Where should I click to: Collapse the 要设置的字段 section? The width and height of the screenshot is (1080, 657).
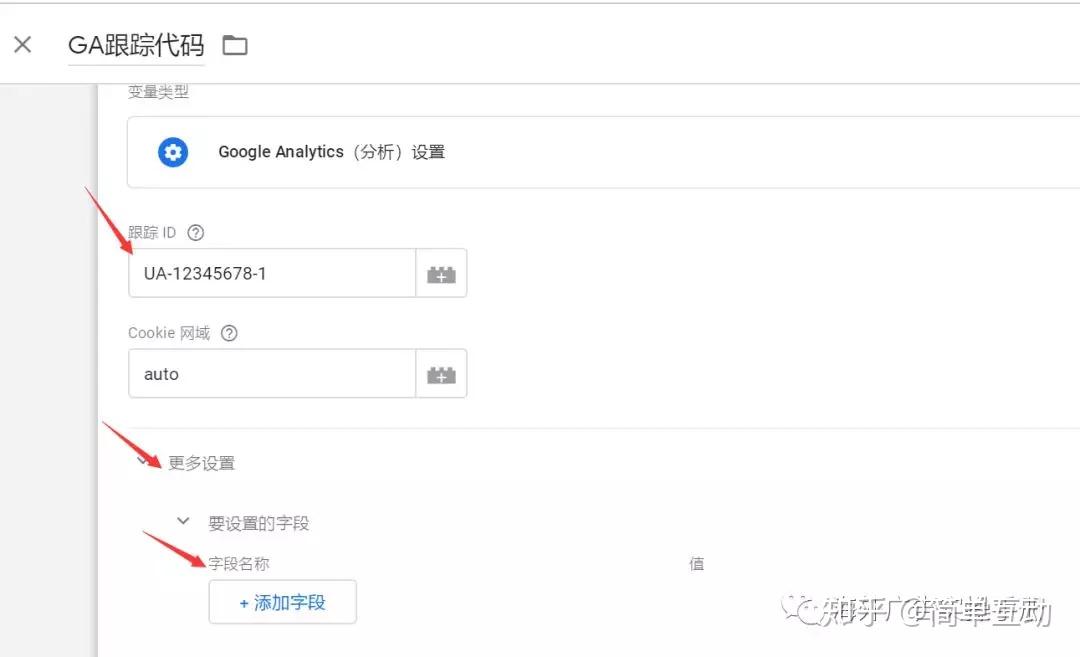(x=183, y=521)
